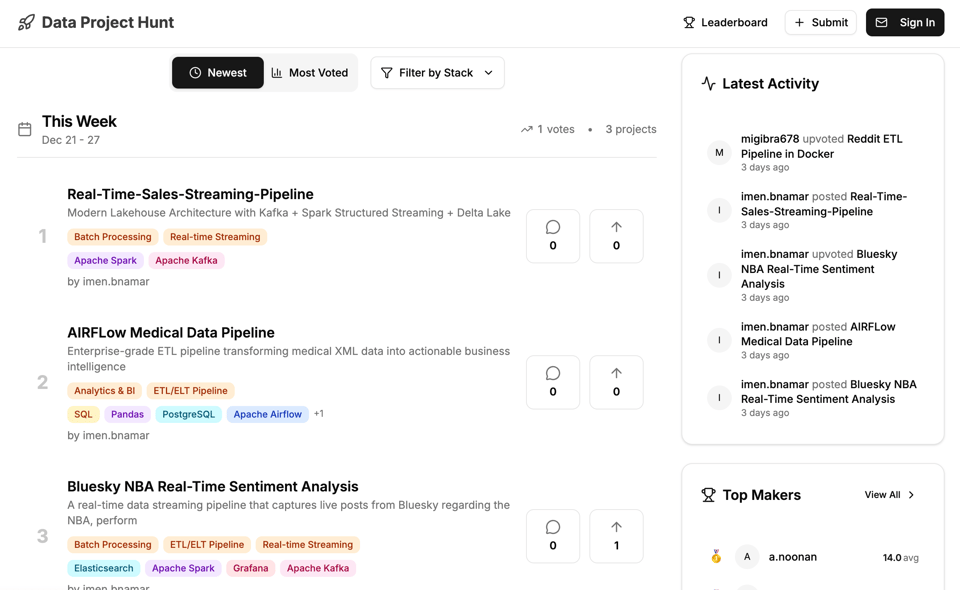Expand the Filter by Stack dropdown
Image resolution: width=960 pixels, height=590 pixels.
pos(437,73)
